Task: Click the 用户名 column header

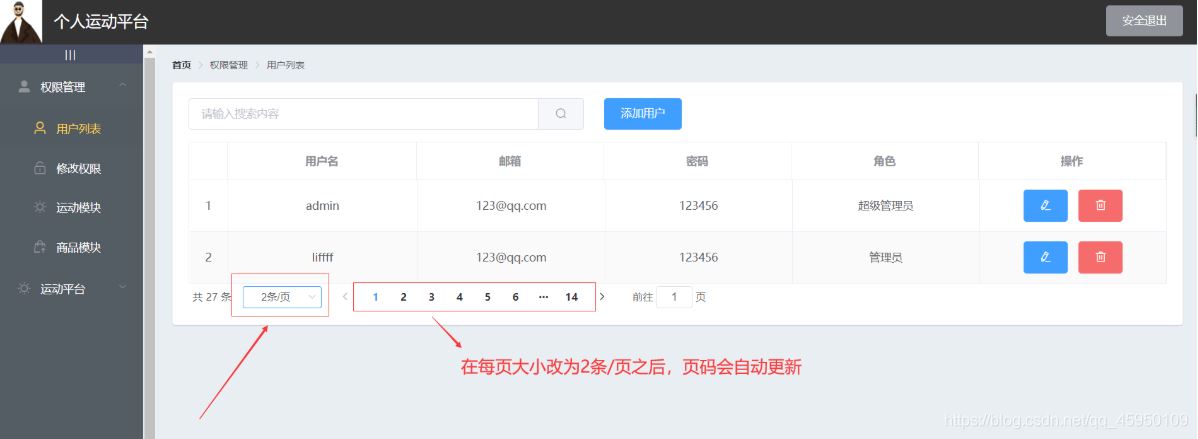Action: [x=322, y=161]
